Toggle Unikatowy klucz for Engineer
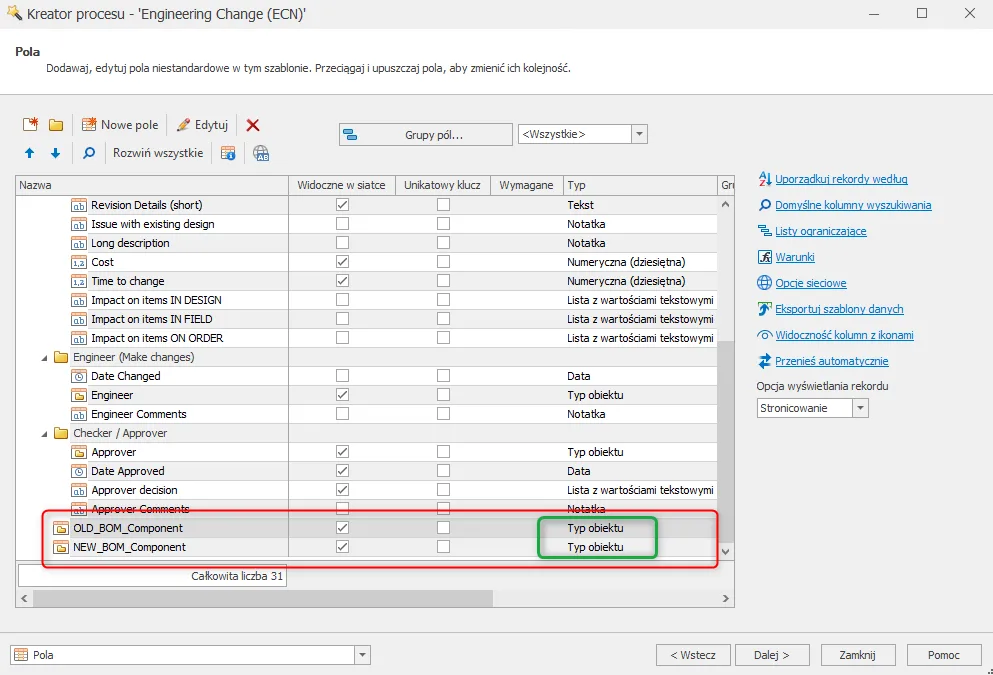 (x=443, y=394)
